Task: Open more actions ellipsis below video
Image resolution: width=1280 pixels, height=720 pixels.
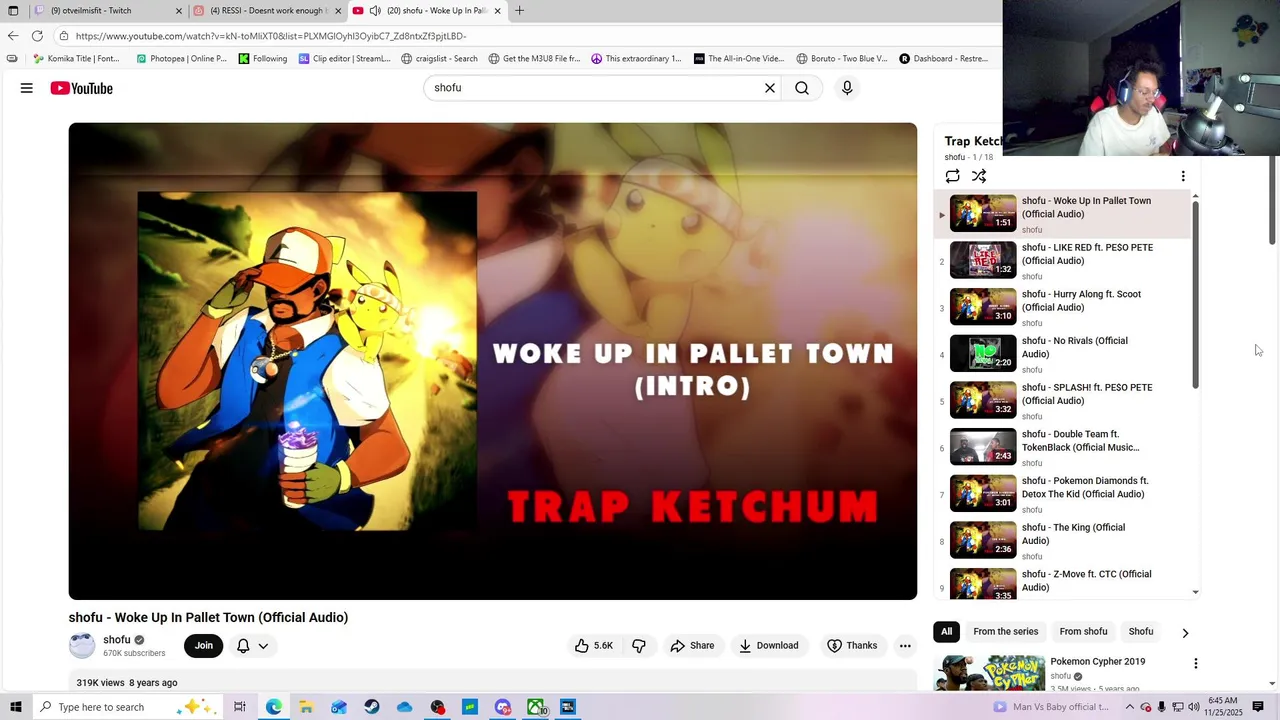Action: [x=905, y=646]
